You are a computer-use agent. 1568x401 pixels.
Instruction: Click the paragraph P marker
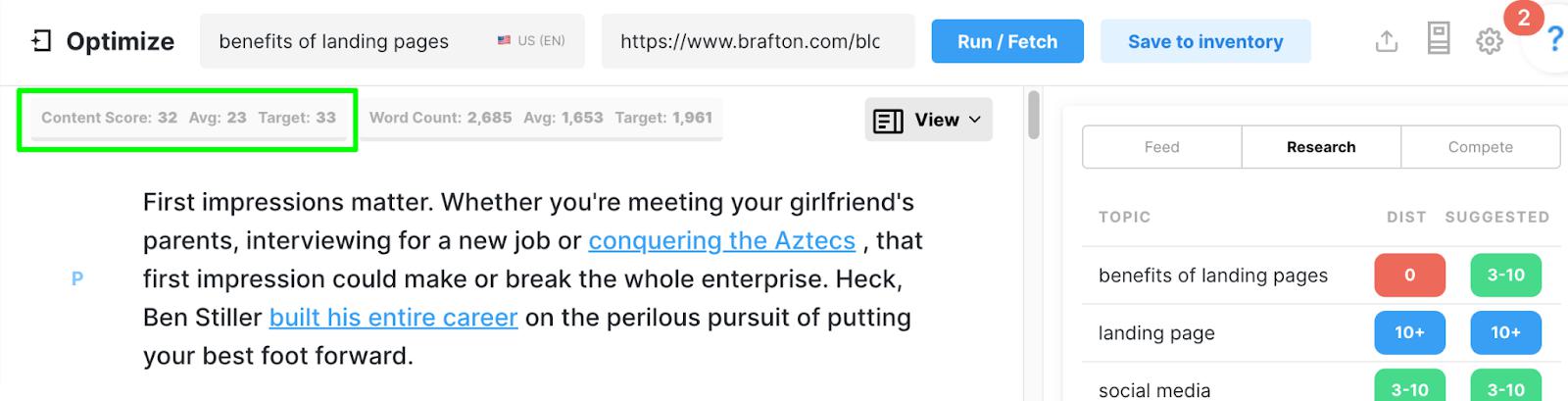[x=77, y=279]
